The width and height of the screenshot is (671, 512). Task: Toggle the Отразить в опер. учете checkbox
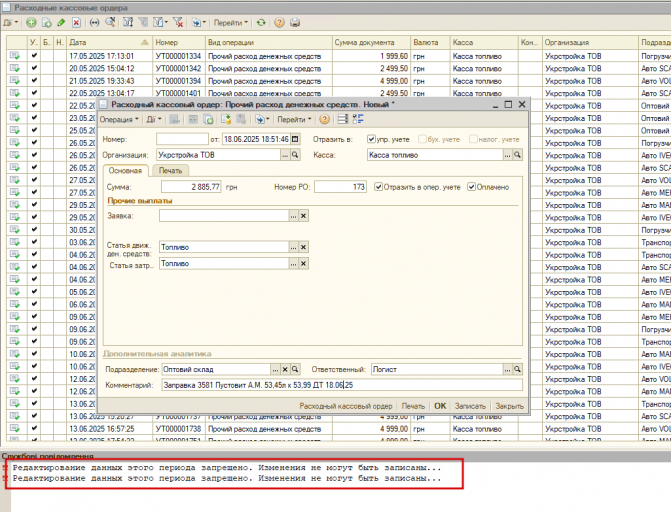click(378, 187)
